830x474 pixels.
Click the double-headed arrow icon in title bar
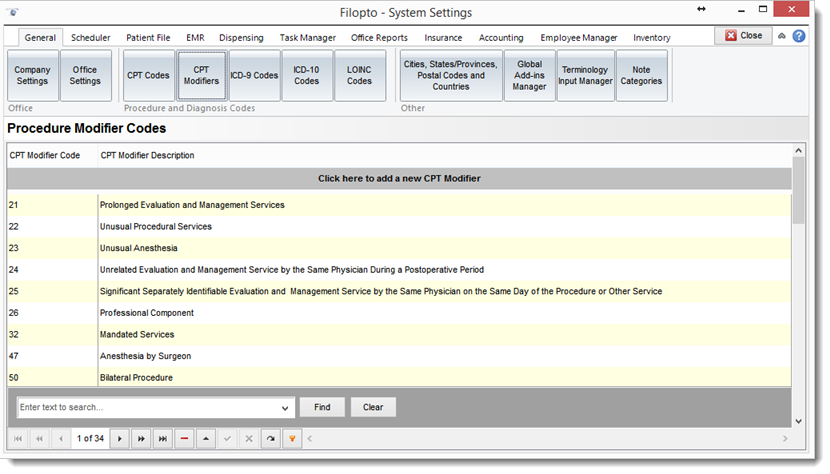pos(701,9)
